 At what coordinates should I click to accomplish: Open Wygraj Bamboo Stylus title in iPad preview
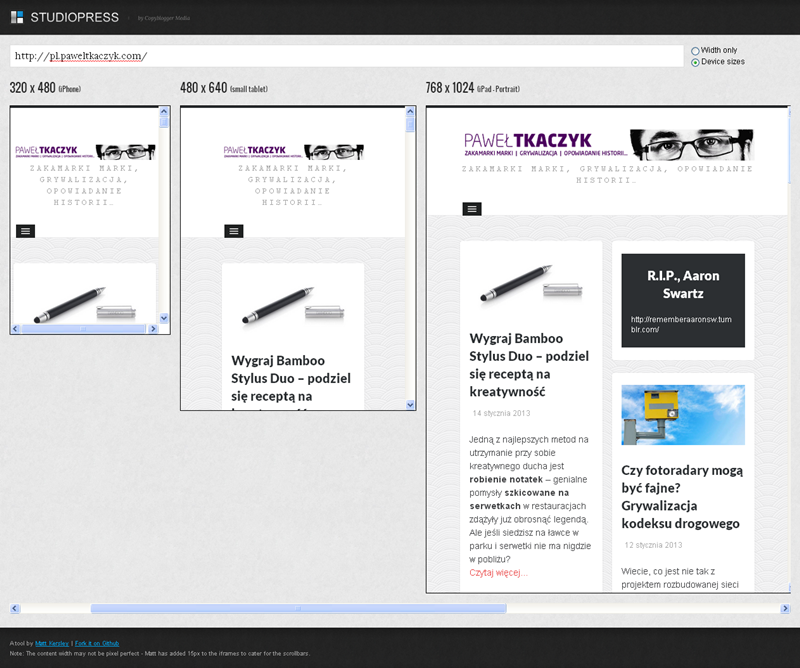[529, 365]
